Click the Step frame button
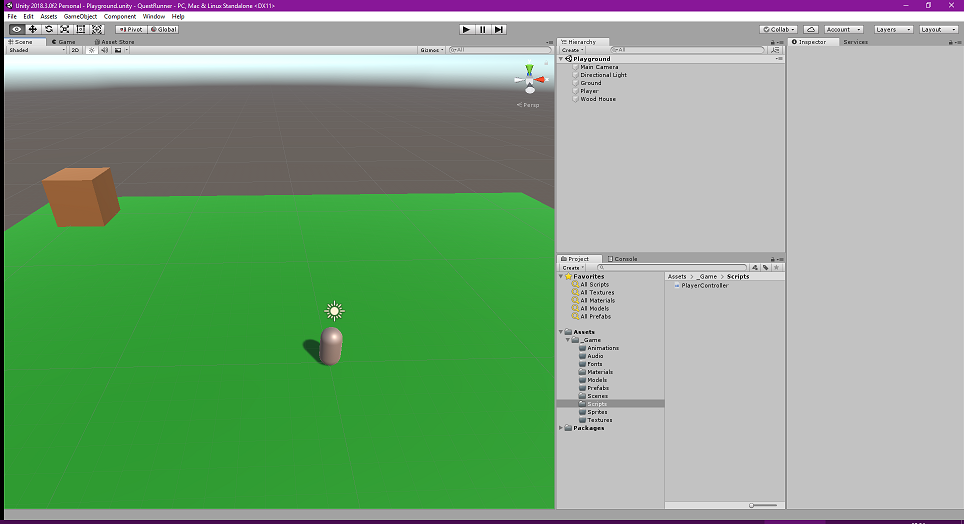 coord(499,29)
